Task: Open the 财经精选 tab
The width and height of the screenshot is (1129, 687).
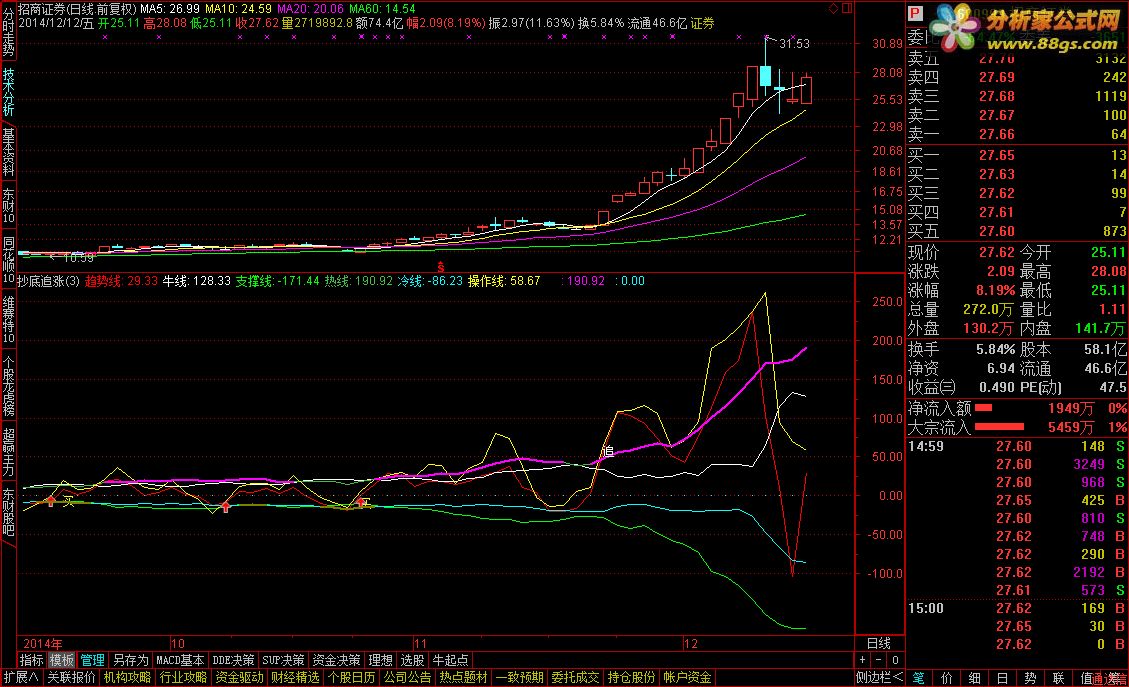Action: [295, 678]
